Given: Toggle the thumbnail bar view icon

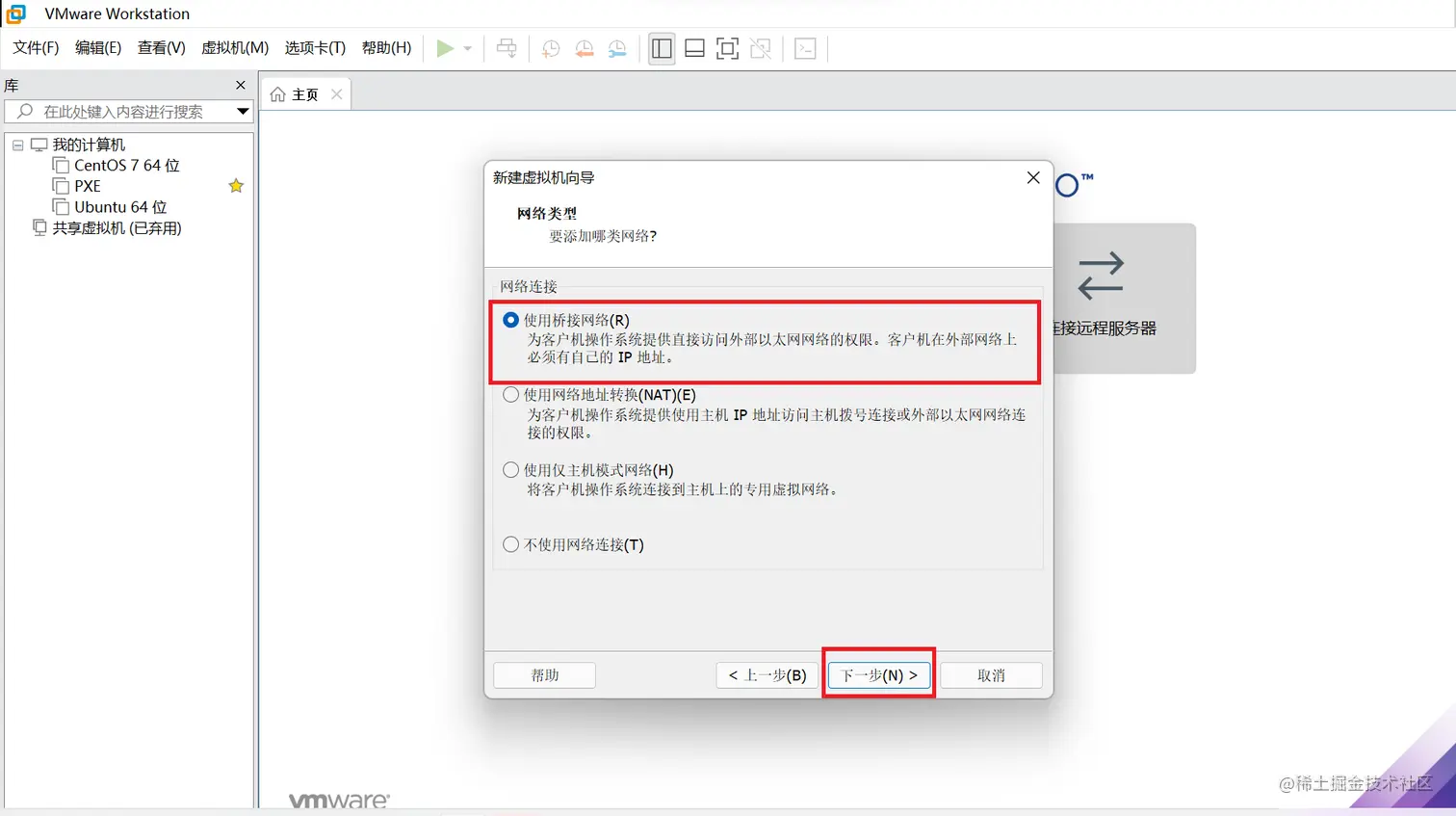Looking at the screenshot, I should click(x=694, y=48).
